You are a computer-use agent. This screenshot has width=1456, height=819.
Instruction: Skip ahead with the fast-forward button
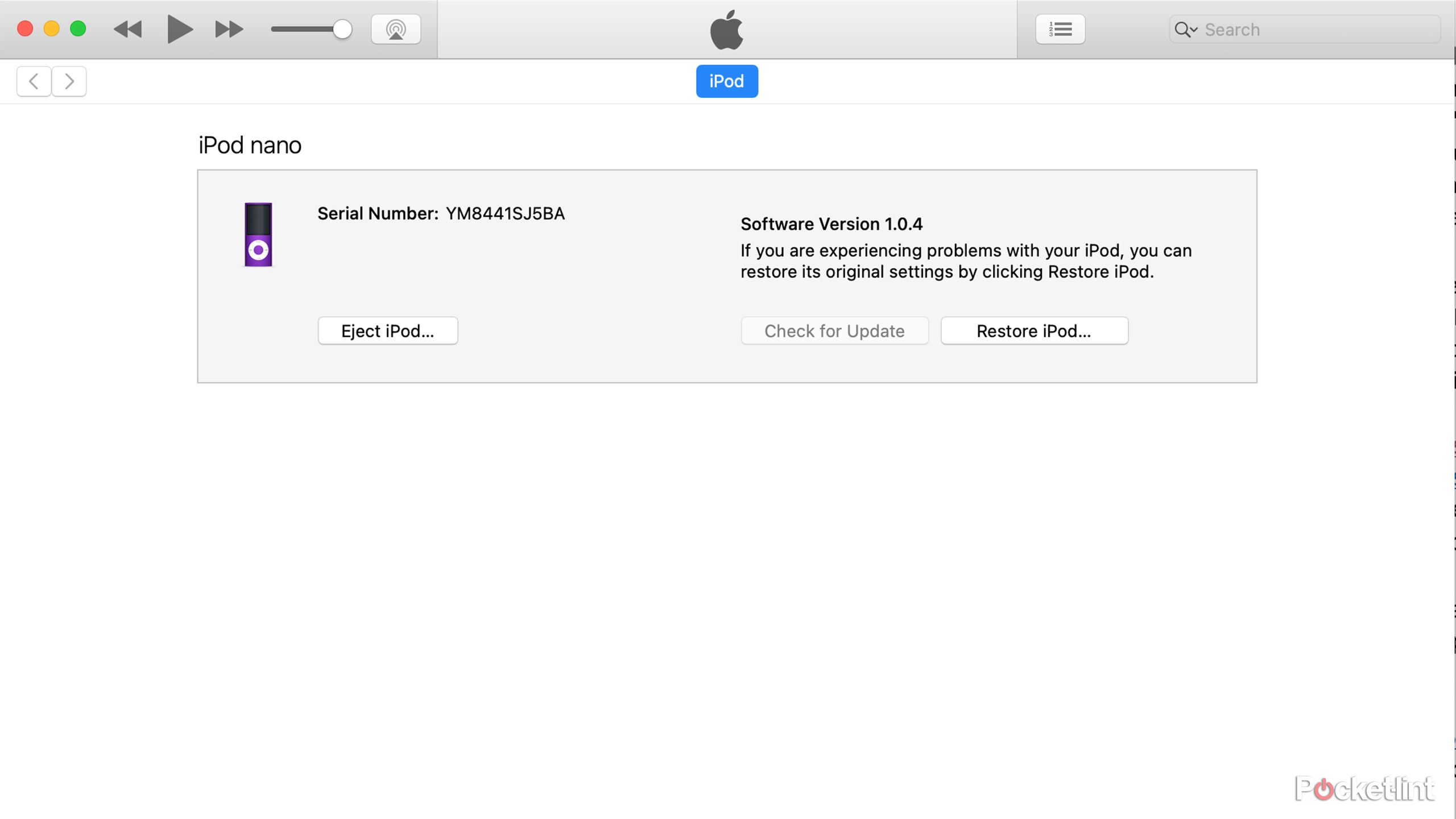pos(229,29)
